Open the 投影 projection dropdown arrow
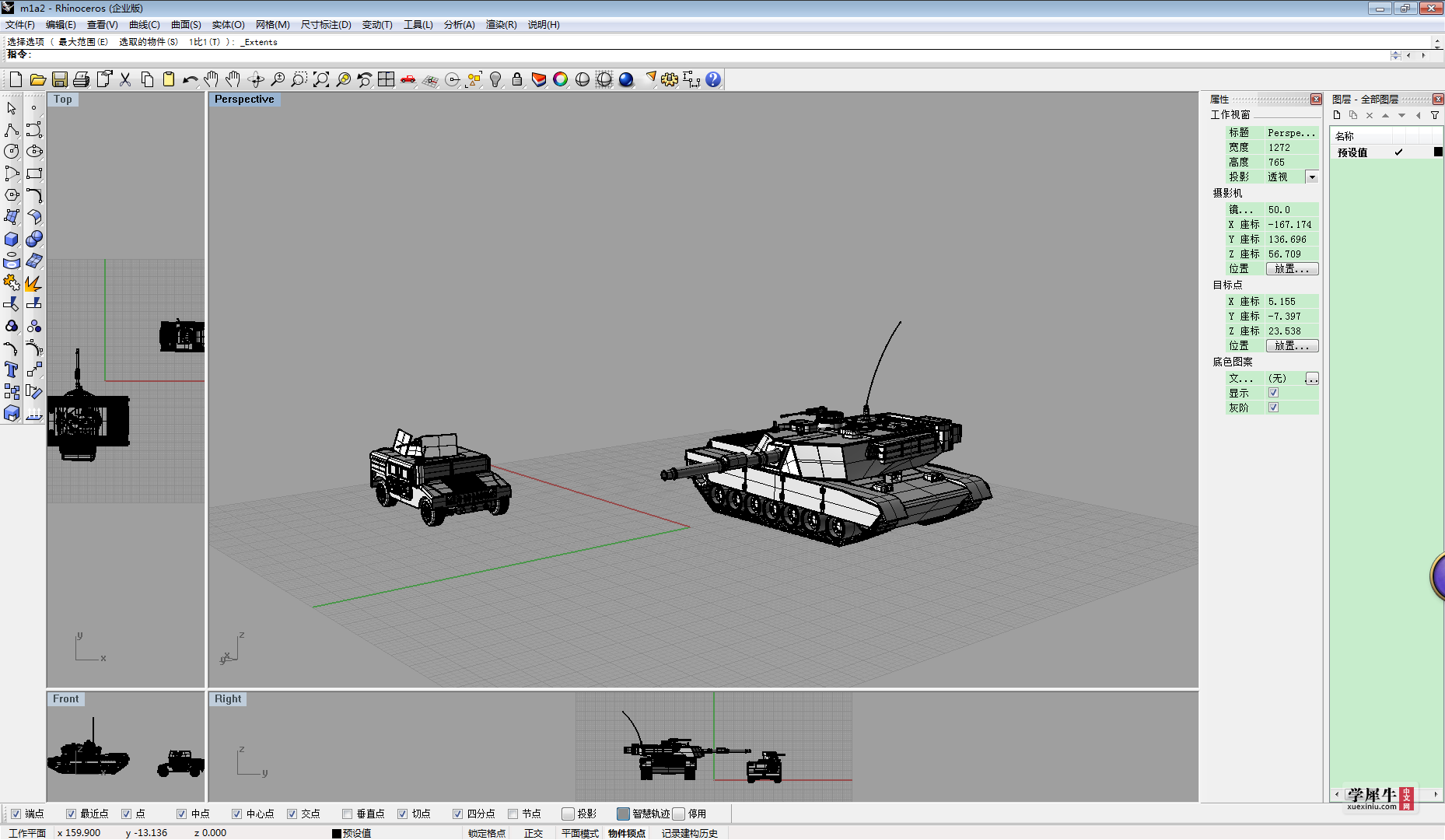This screenshot has height=840, width=1445. pyautogui.click(x=1312, y=177)
